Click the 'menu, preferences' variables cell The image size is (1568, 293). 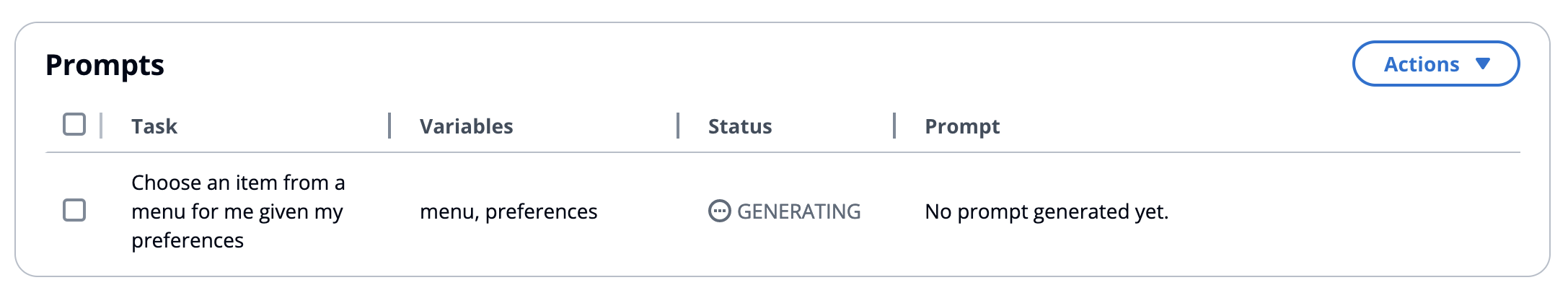pyautogui.click(x=508, y=211)
